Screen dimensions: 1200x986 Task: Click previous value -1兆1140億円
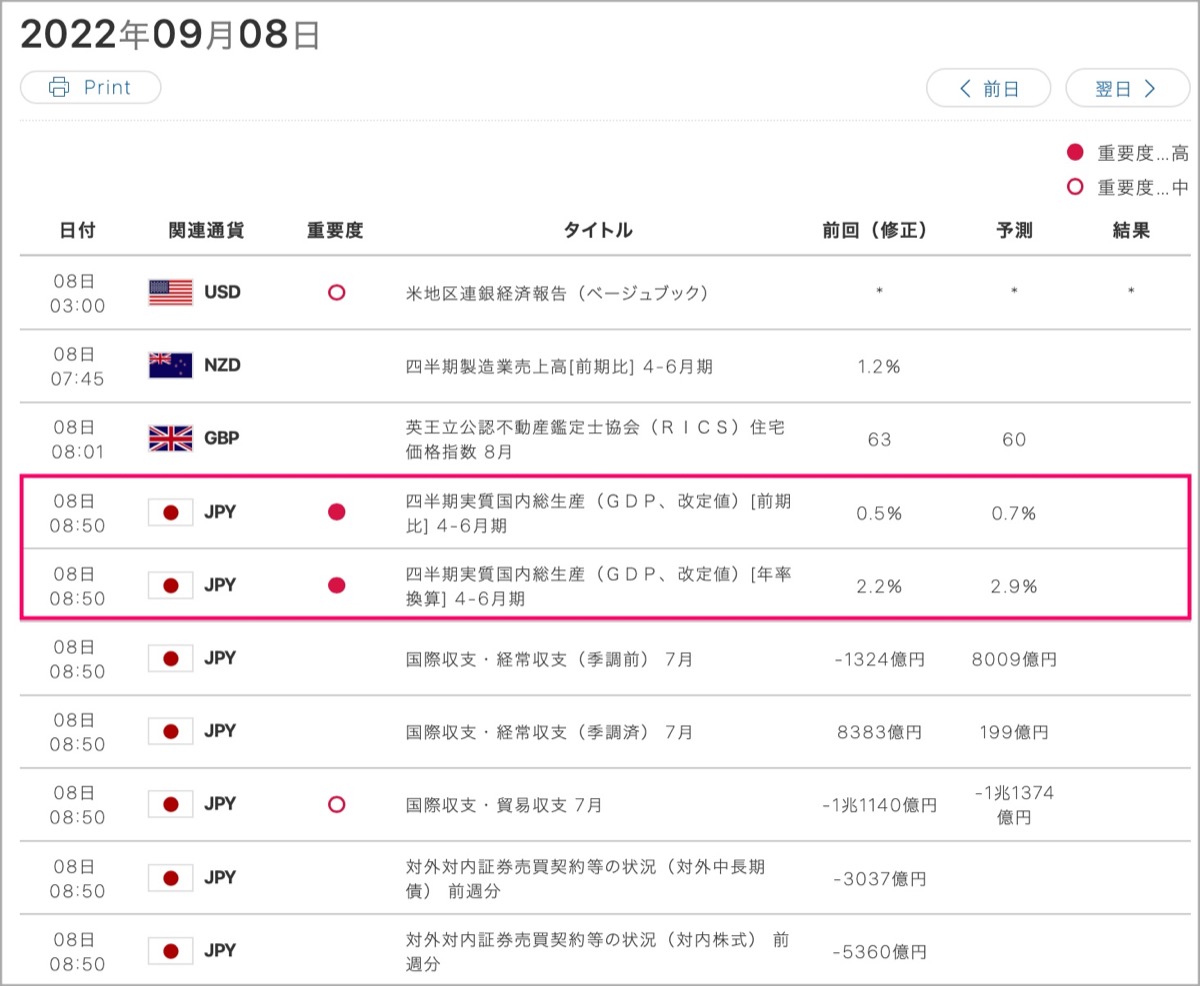(x=879, y=806)
